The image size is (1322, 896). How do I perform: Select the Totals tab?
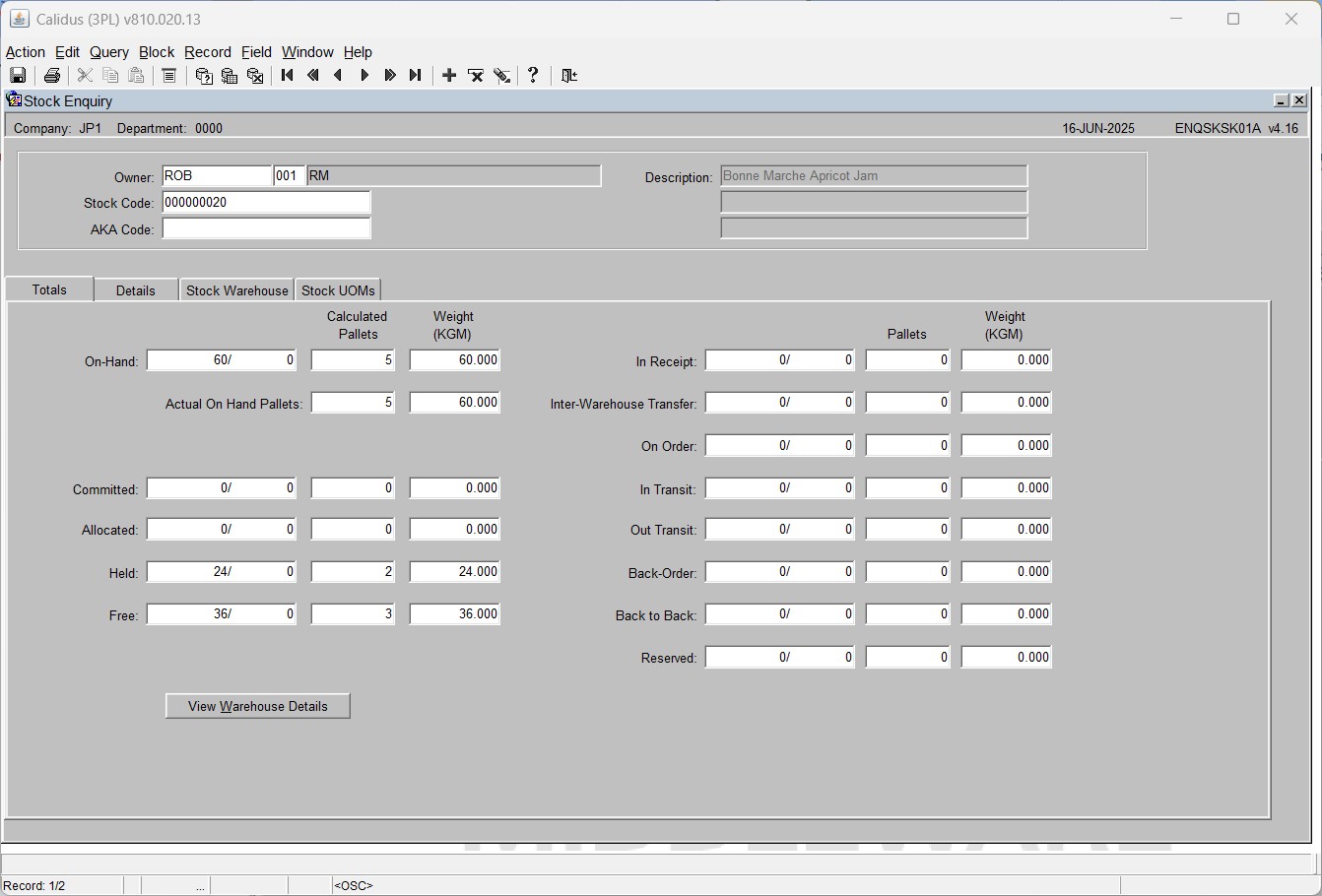(49, 289)
